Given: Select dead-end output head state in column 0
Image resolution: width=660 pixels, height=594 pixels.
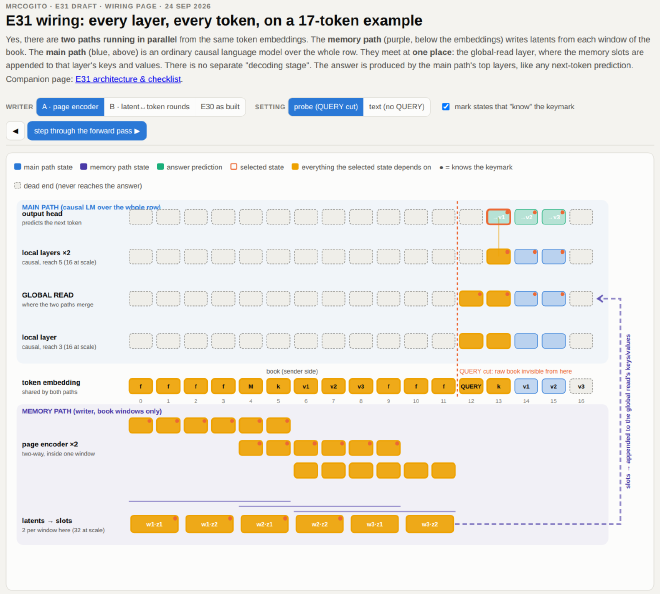Looking at the screenshot, I should click(x=141, y=217).
